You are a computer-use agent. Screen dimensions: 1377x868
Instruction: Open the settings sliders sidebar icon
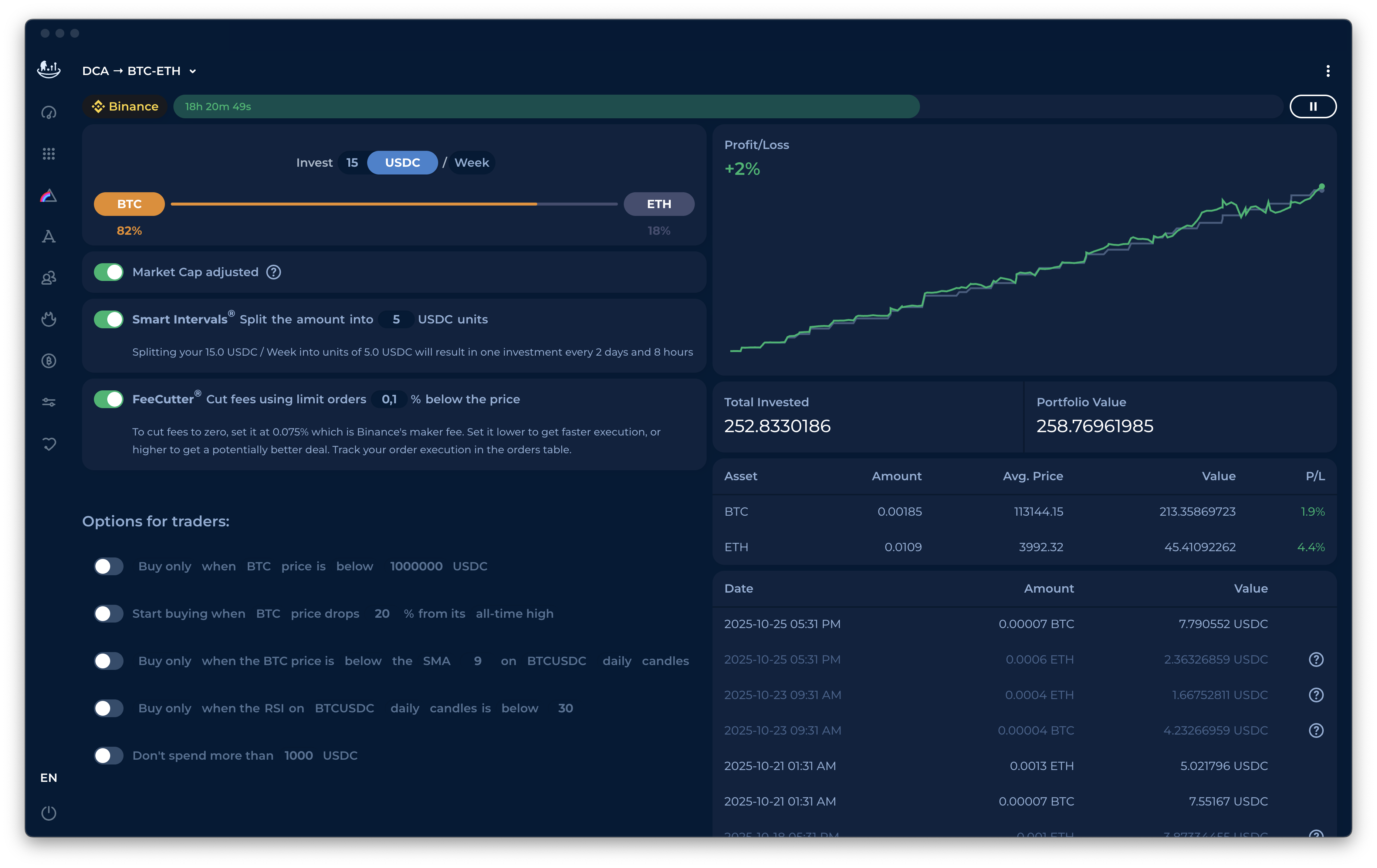(x=48, y=403)
